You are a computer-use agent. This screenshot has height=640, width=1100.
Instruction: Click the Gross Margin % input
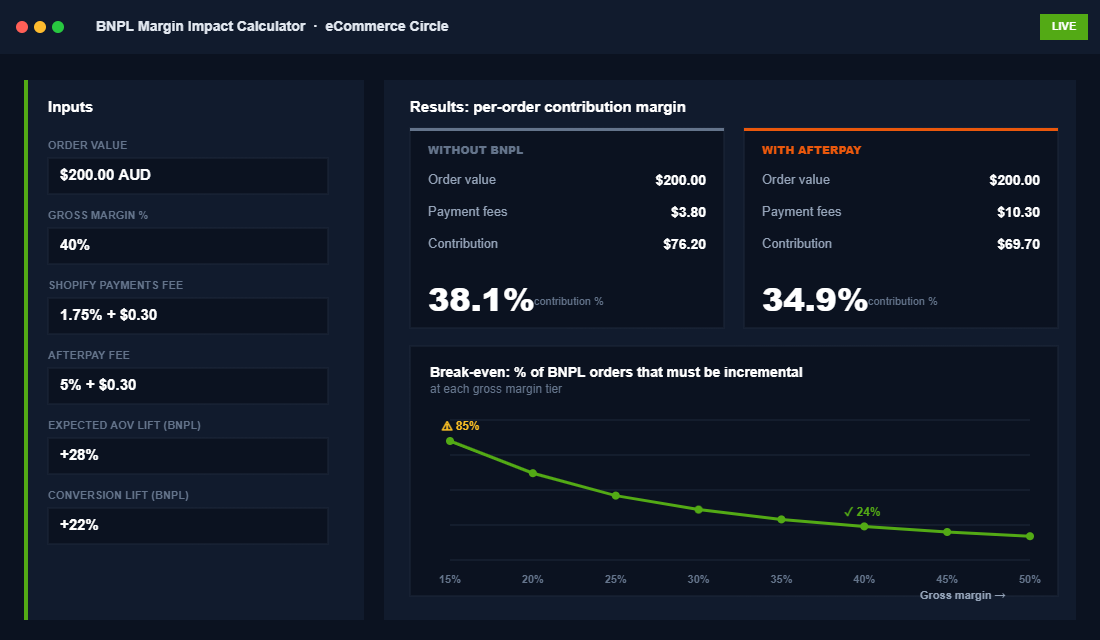187,245
